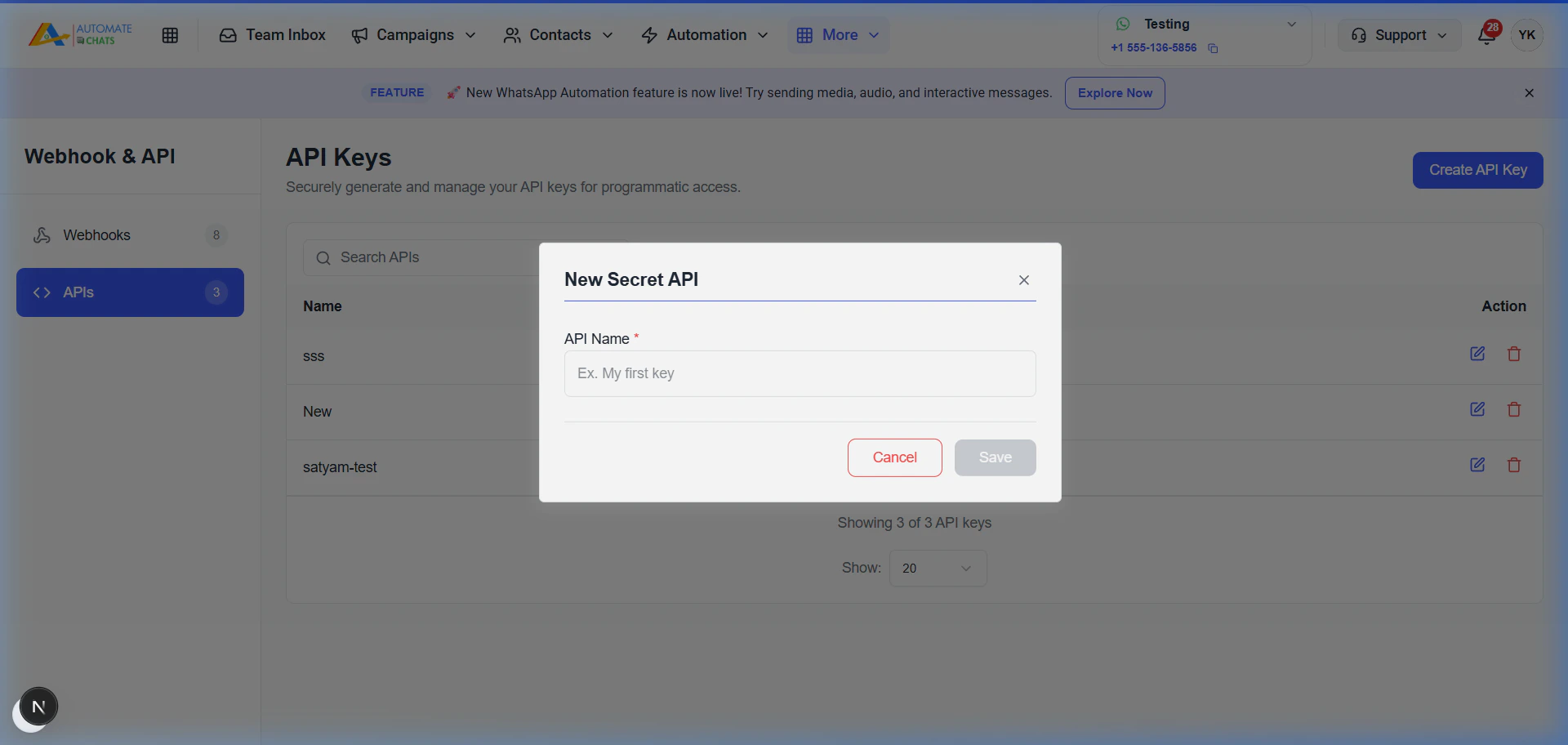
Task: Open Team Inbox
Action: tap(273, 35)
